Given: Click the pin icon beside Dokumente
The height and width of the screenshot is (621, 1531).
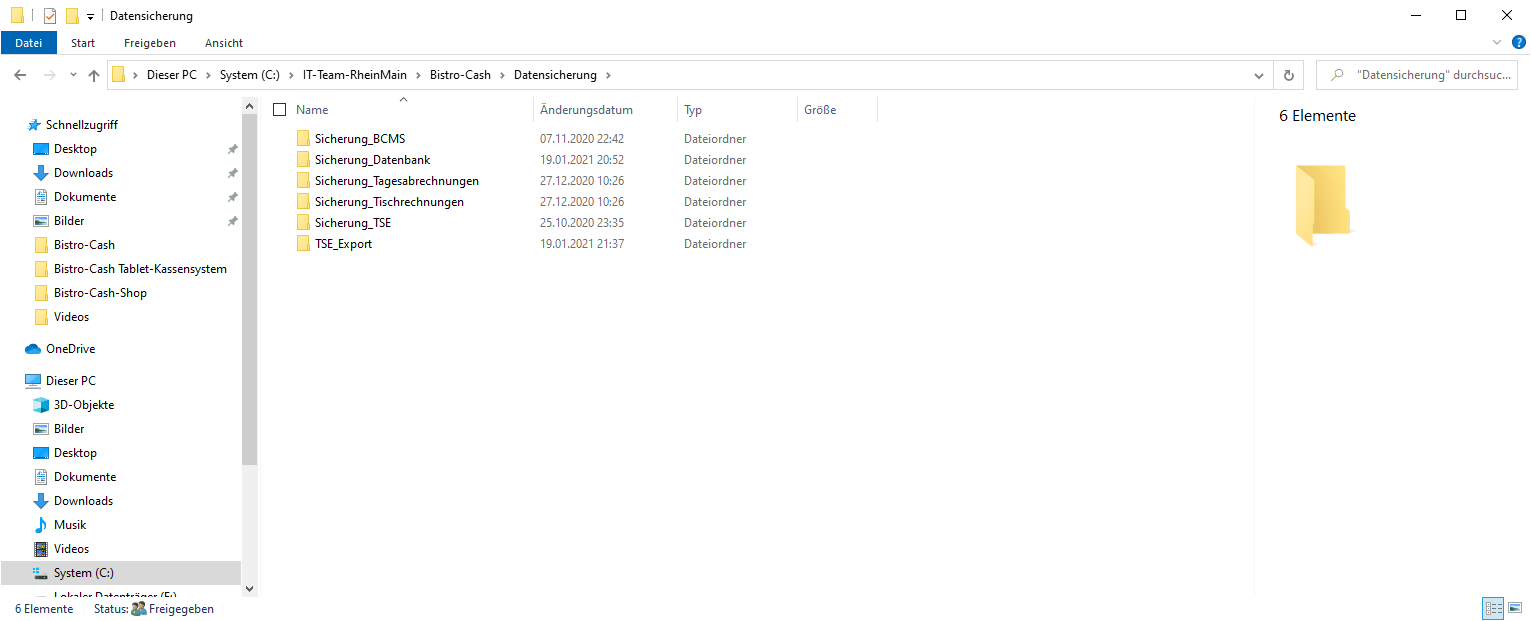Looking at the screenshot, I should click(232, 197).
